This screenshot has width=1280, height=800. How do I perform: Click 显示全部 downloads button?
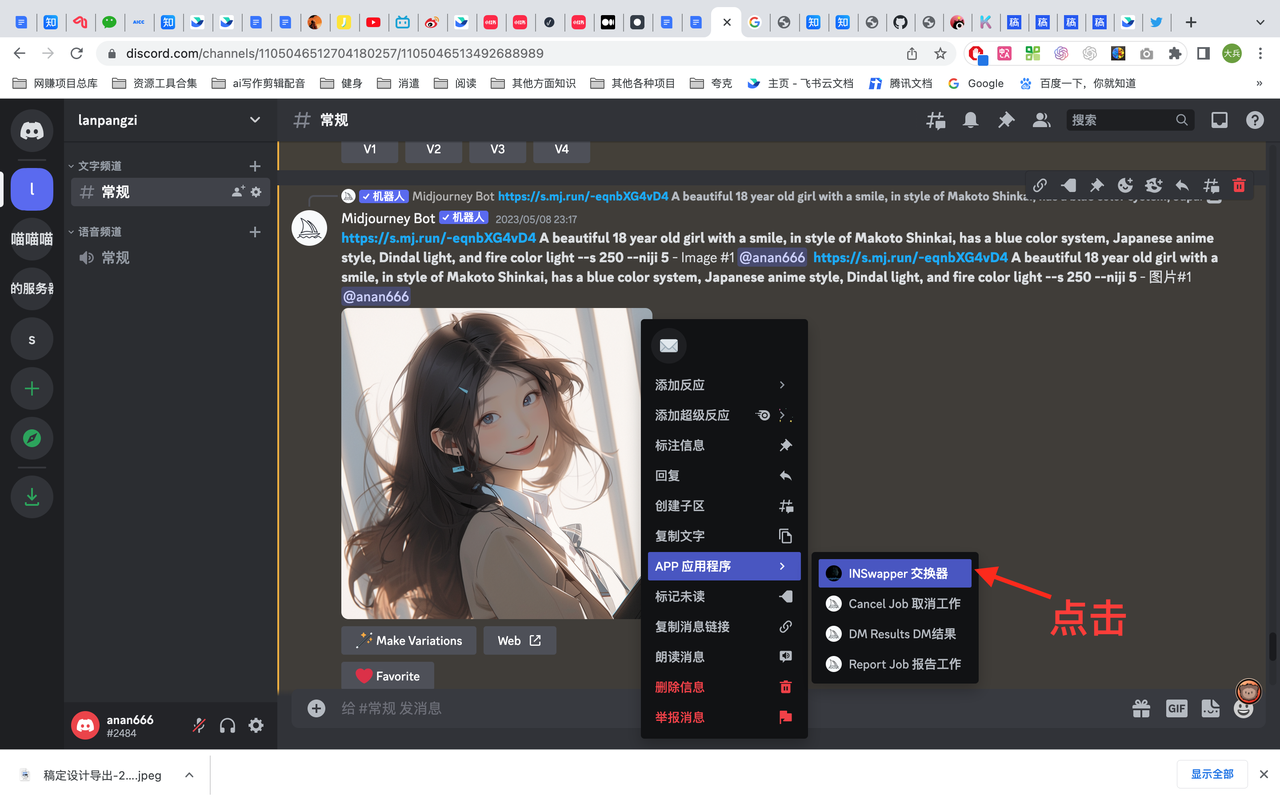(1212, 774)
